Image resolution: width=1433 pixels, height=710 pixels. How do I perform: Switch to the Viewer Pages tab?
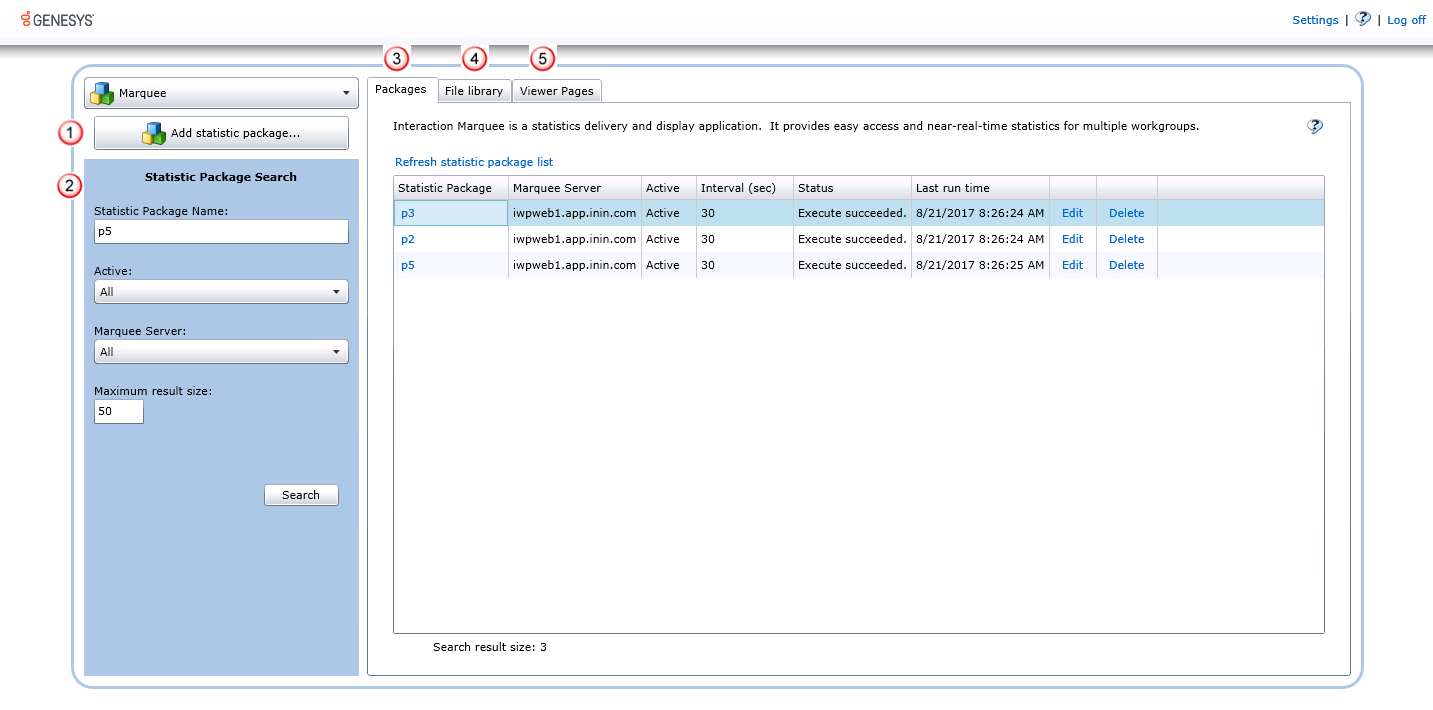click(556, 91)
